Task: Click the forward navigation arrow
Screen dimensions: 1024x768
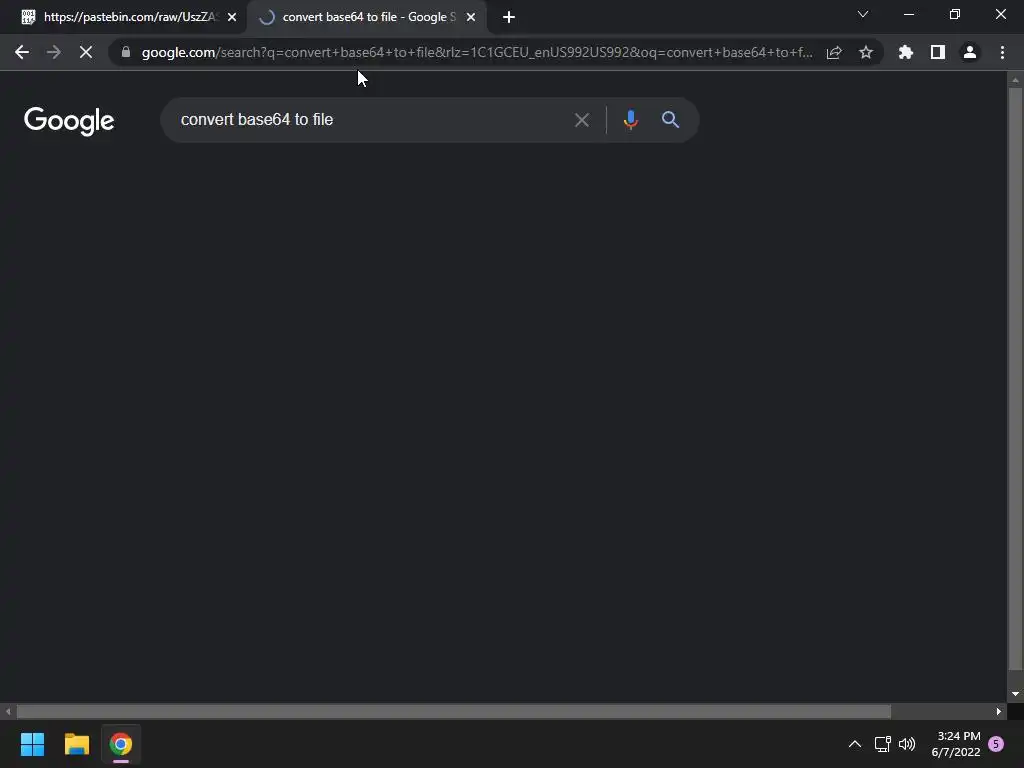Action: tap(54, 52)
